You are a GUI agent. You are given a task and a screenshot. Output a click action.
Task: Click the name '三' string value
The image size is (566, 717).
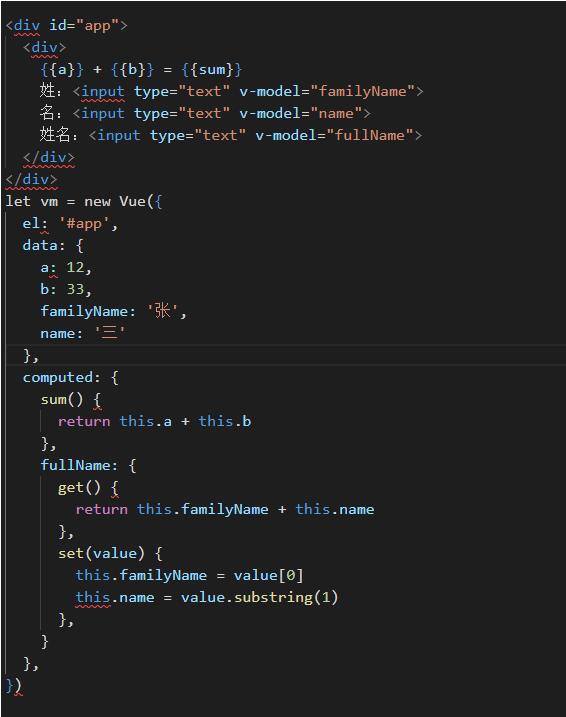pyautogui.click(x=110, y=333)
